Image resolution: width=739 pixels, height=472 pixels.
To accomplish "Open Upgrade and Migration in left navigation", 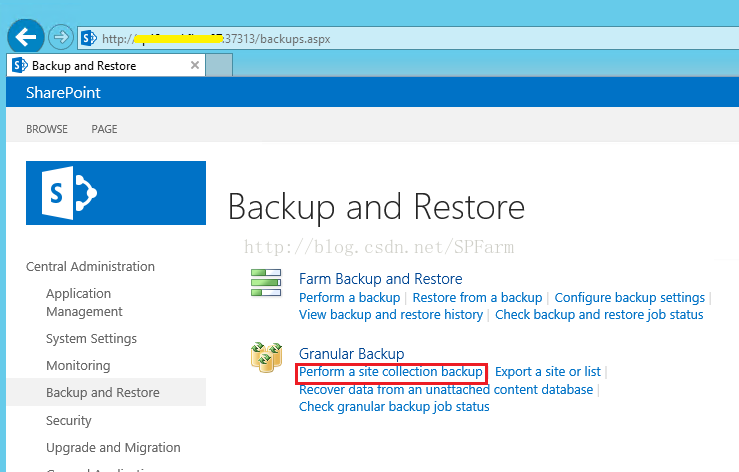I will pos(113,447).
